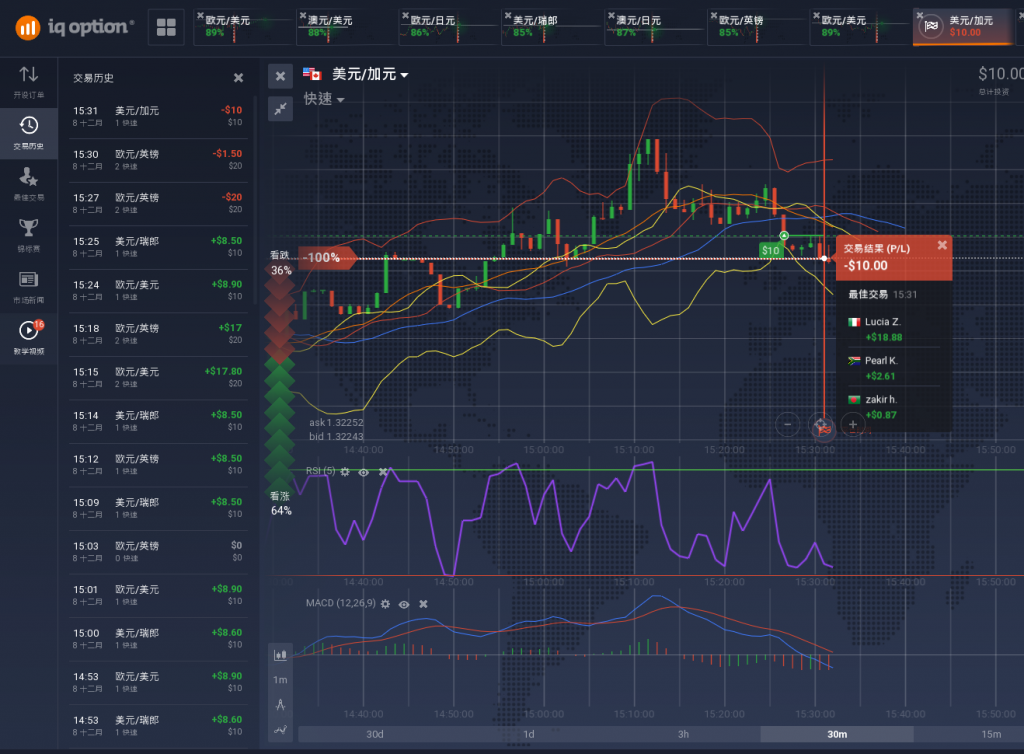Open the 教学视频 (tutorial videos) sidebar icon
Image resolution: width=1024 pixels, height=754 pixels.
[x=29, y=337]
